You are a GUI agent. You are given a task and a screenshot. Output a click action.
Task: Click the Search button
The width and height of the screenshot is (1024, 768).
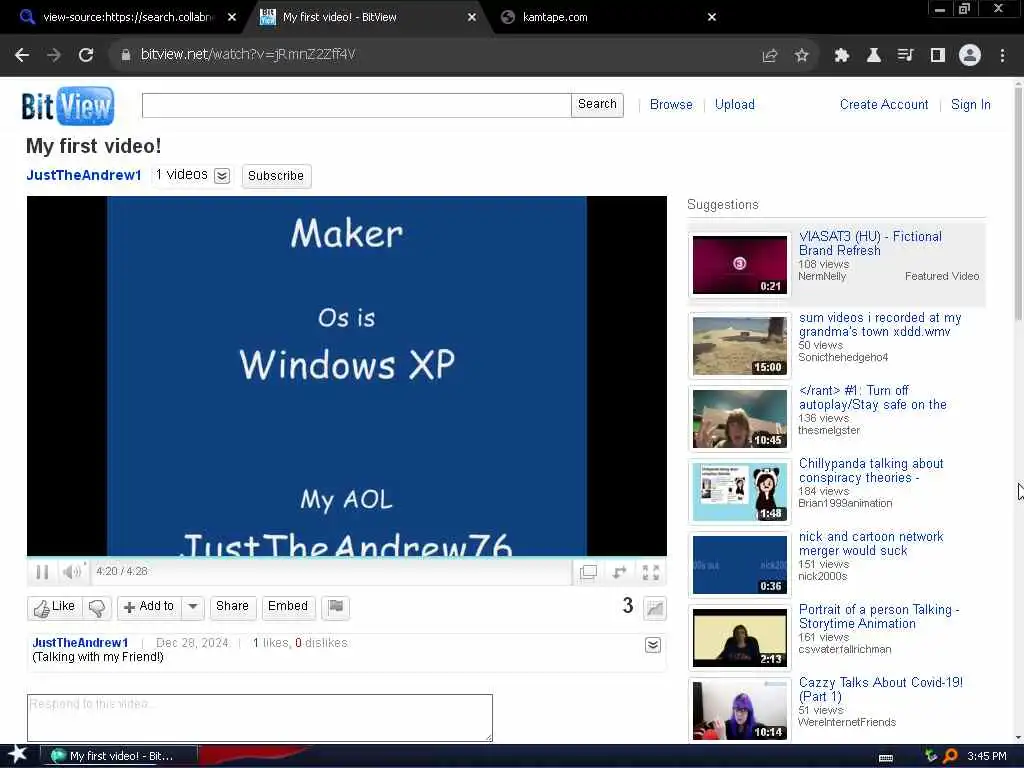point(597,104)
